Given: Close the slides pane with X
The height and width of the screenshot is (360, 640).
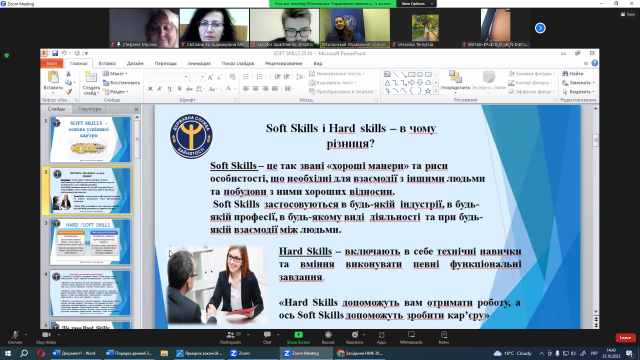Looking at the screenshot, I should point(136,109).
